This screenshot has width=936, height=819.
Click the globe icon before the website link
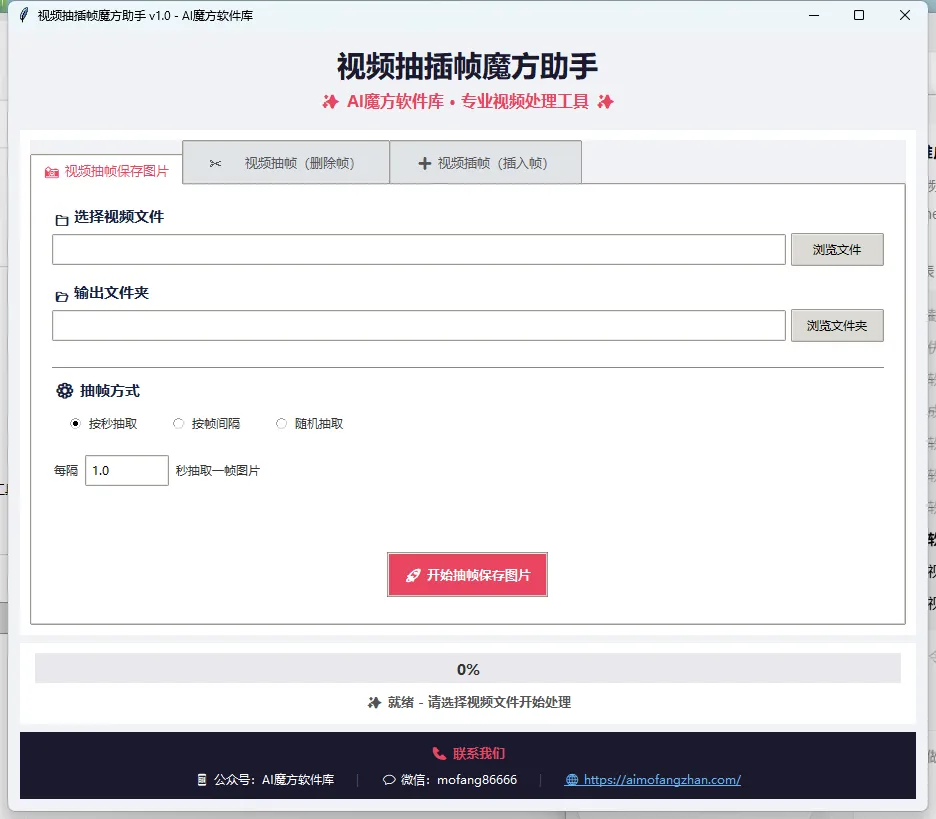(572, 780)
